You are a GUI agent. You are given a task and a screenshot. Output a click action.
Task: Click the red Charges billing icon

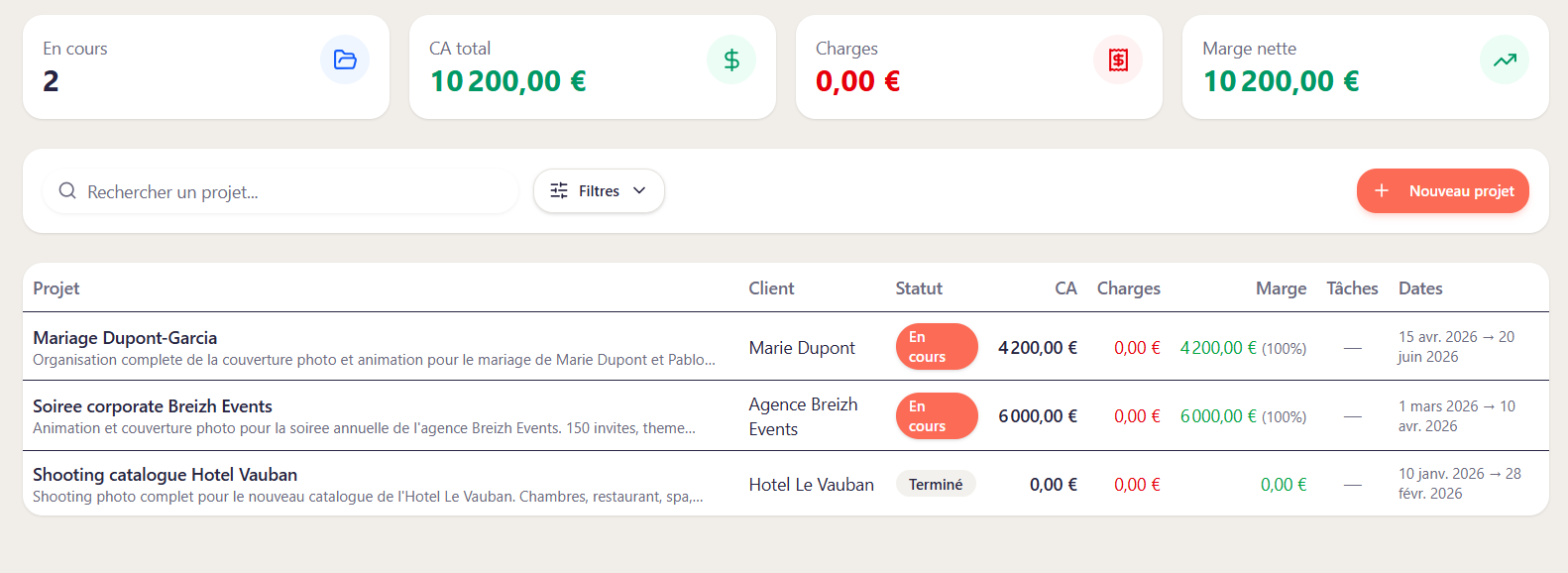tap(1118, 59)
